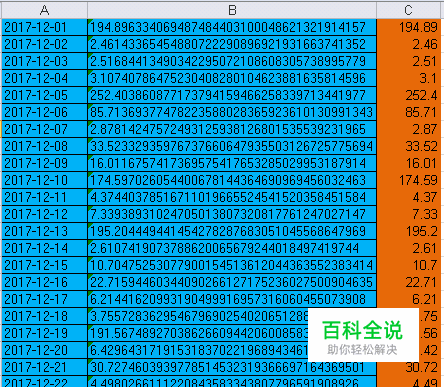Select rounded value 30.72
The height and width of the screenshot is (387, 444).
tap(408, 367)
